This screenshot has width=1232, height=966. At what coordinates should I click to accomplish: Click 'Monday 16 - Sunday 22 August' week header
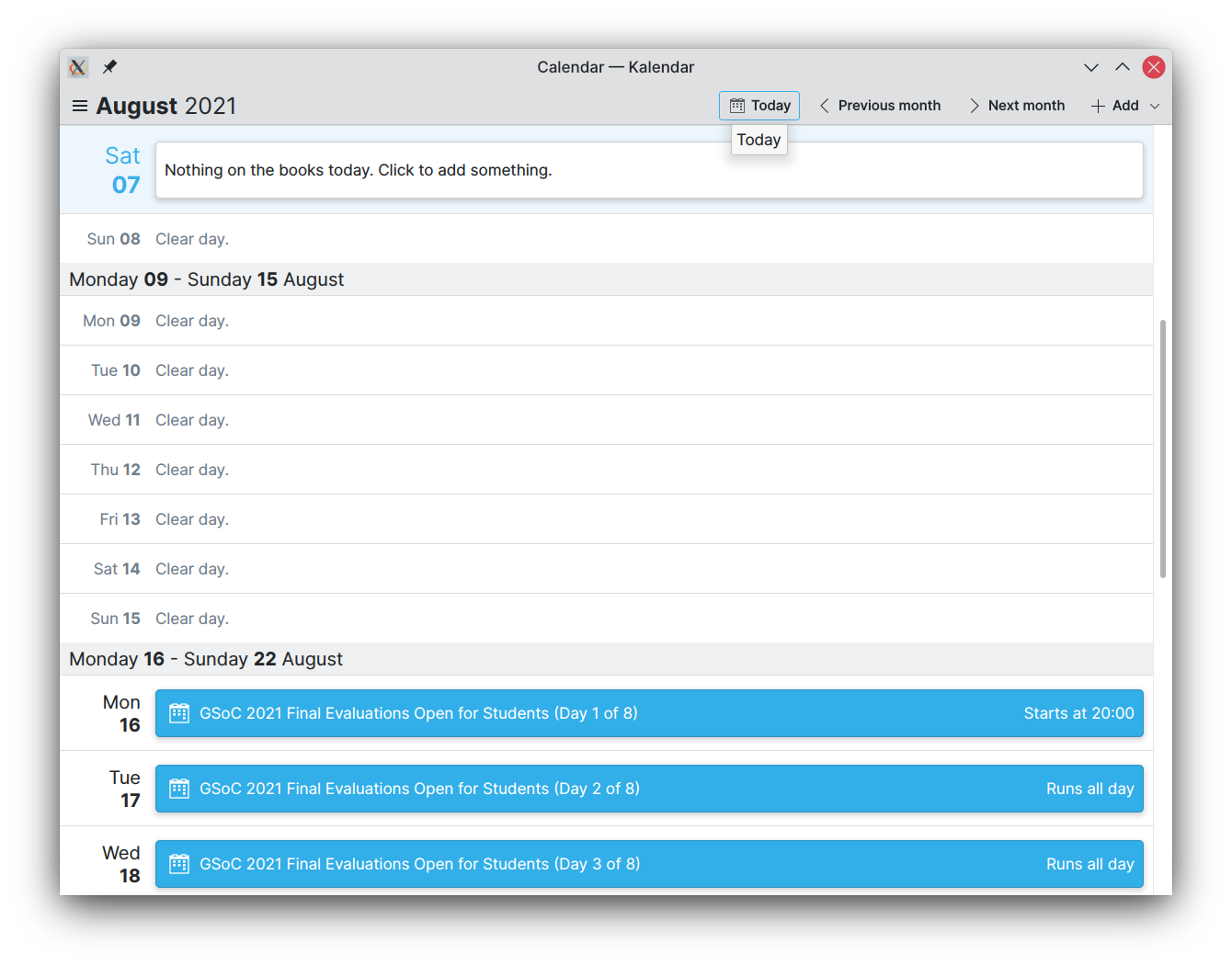tap(607, 659)
